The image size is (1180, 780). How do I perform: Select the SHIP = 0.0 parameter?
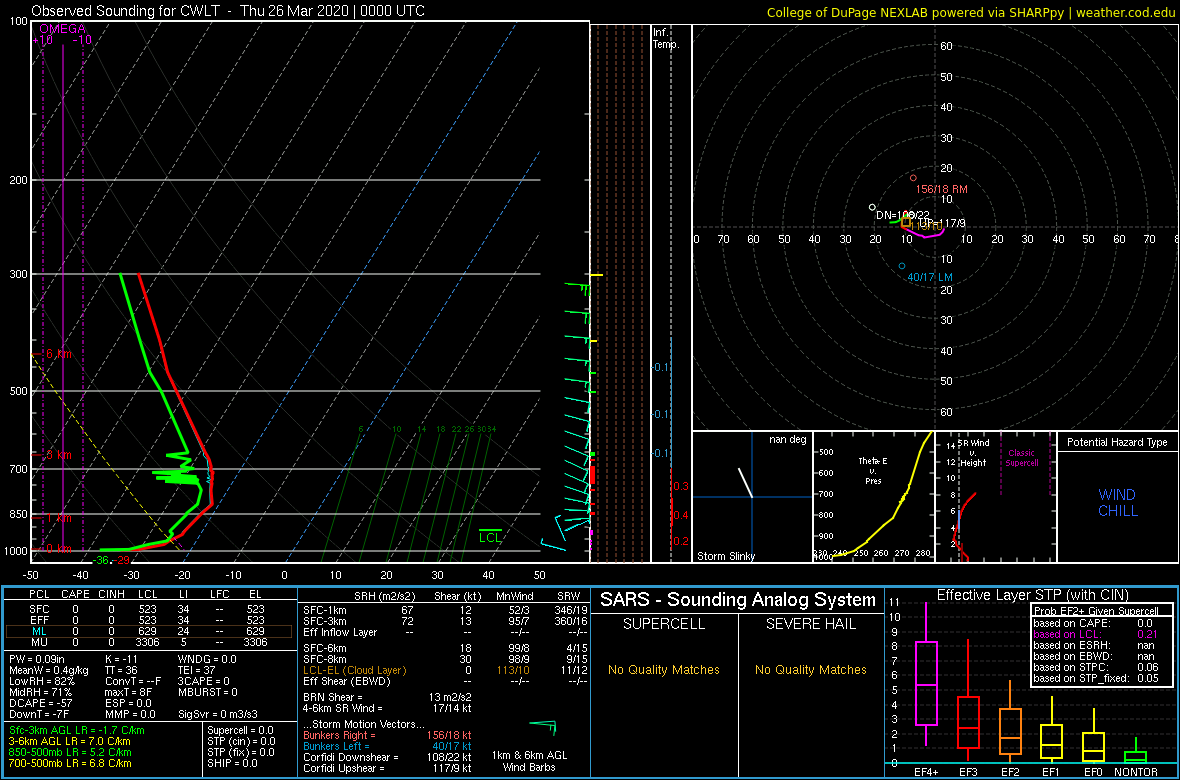point(235,763)
